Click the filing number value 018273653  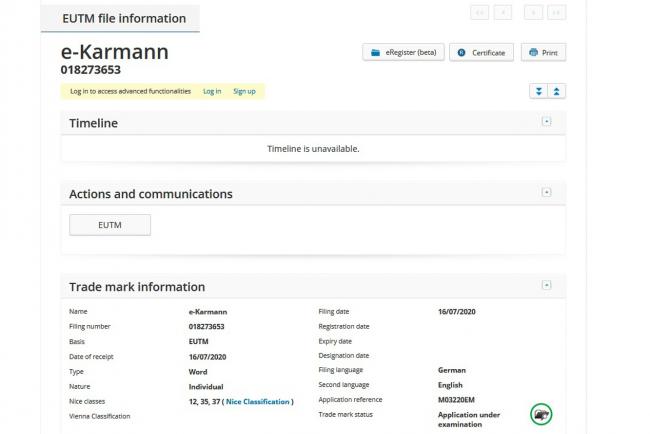pyautogui.click(x=206, y=327)
